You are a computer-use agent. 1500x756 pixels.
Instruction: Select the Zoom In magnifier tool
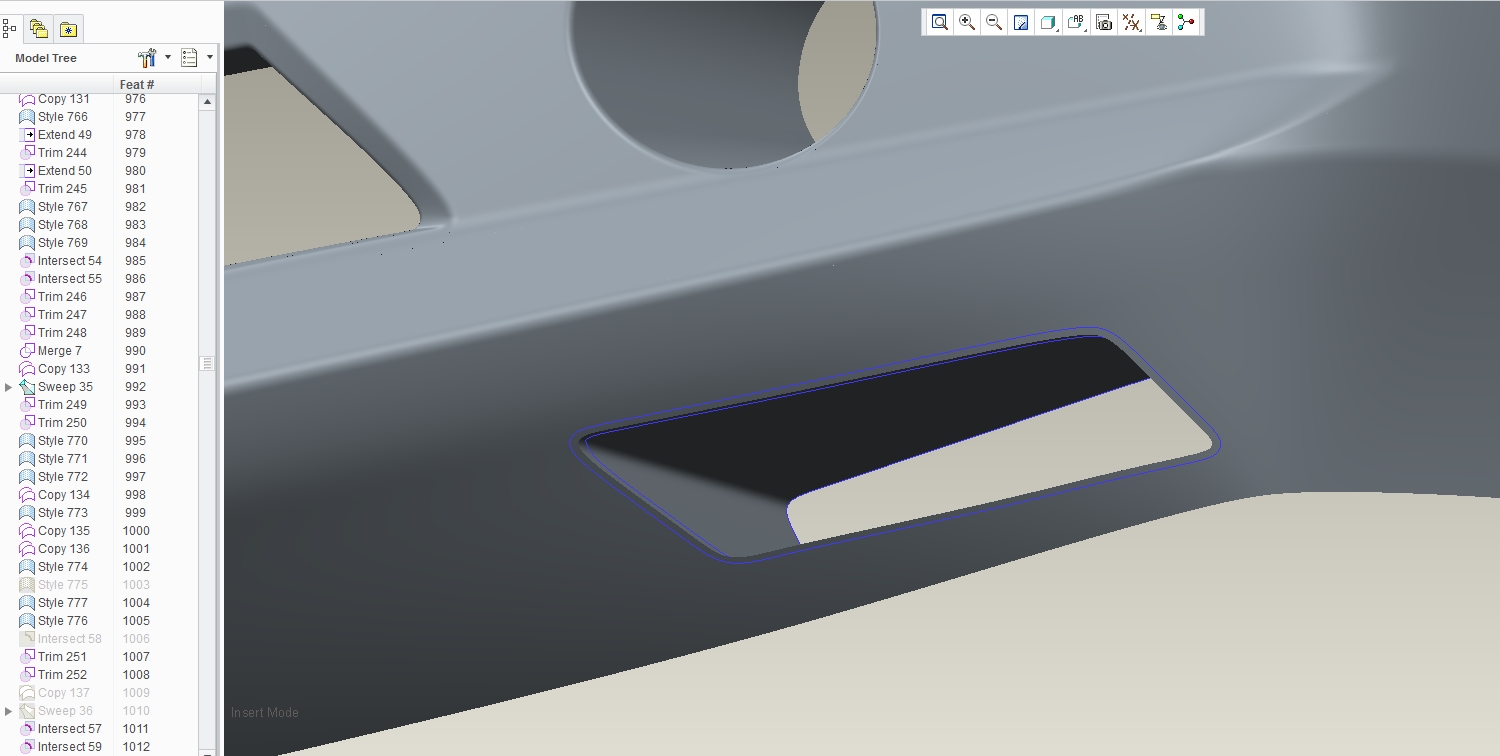(x=967, y=22)
